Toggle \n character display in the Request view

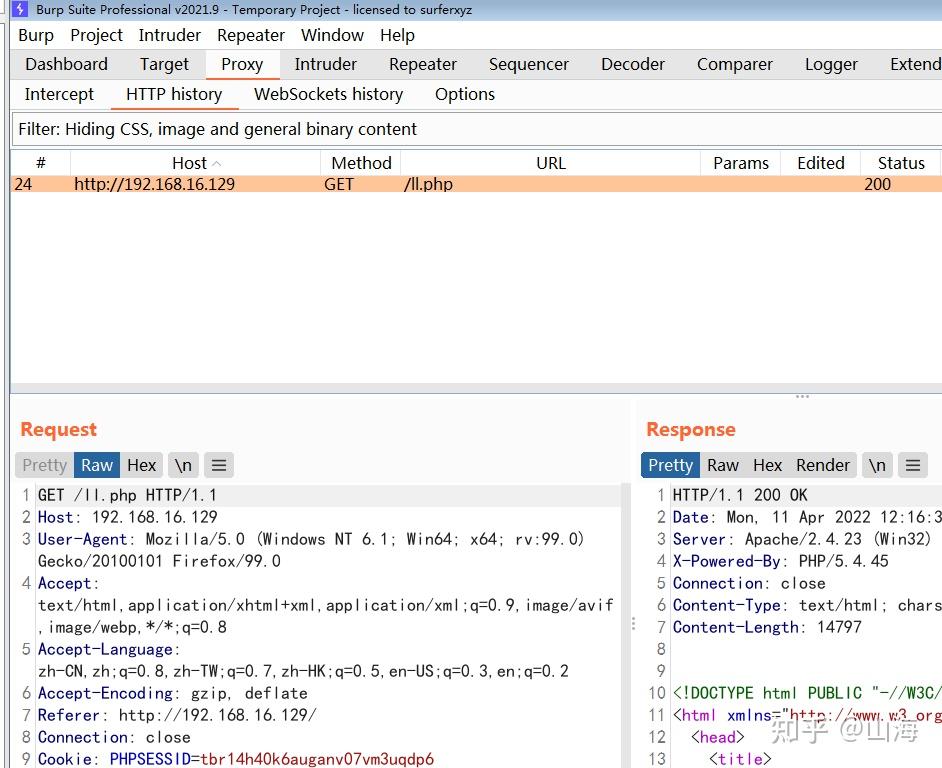[x=183, y=464]
